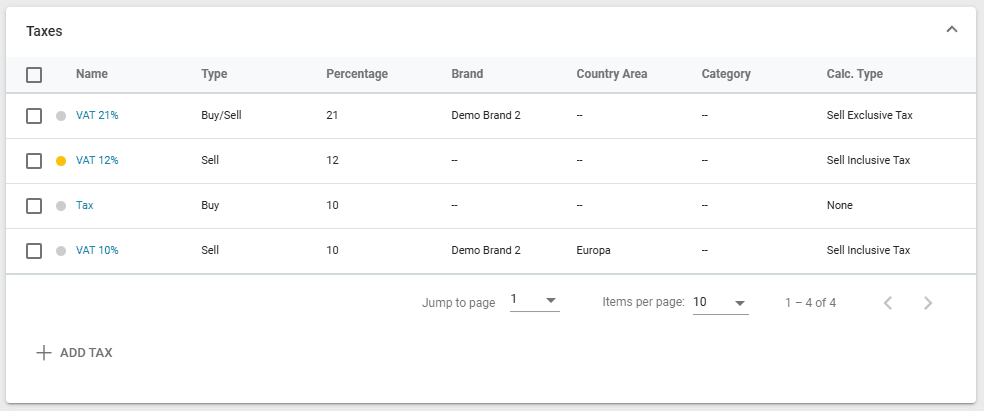Viewport: 984px width, 411px height.
Task: Open the Items per page dropdown
Action: point(720,302)
